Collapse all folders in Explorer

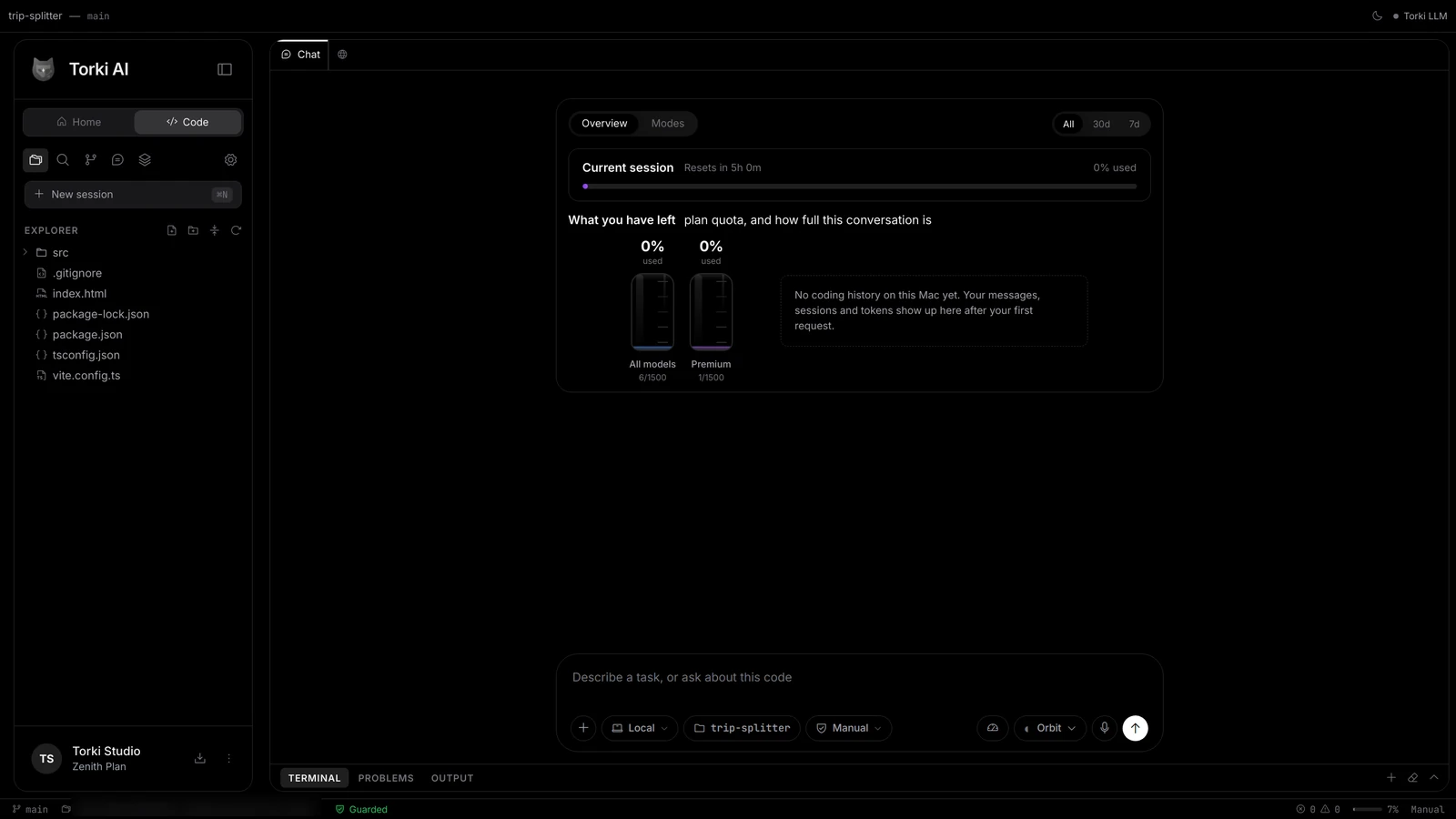(x=215, y=230)
